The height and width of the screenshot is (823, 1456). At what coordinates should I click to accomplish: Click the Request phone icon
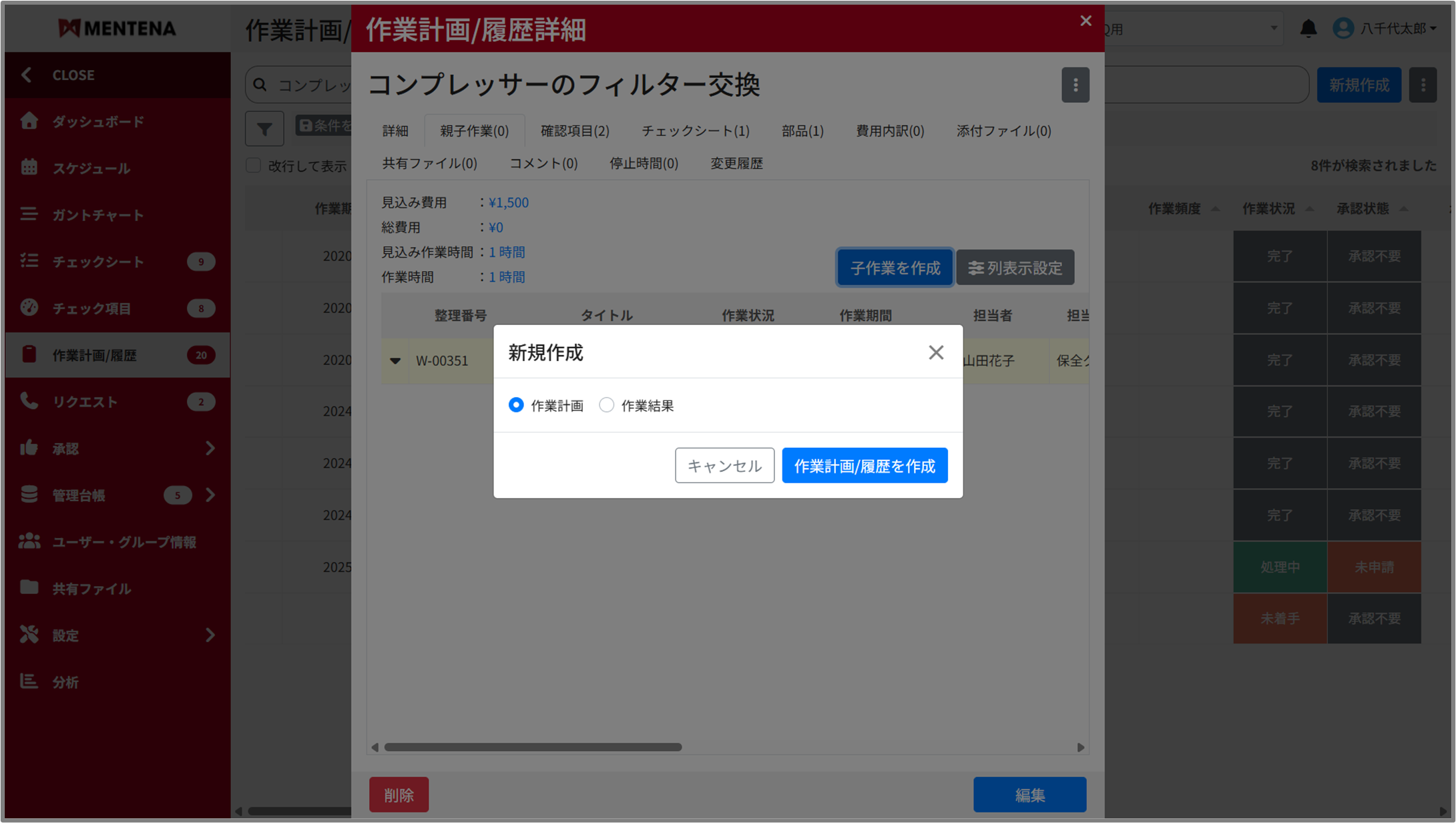[29, 401]
